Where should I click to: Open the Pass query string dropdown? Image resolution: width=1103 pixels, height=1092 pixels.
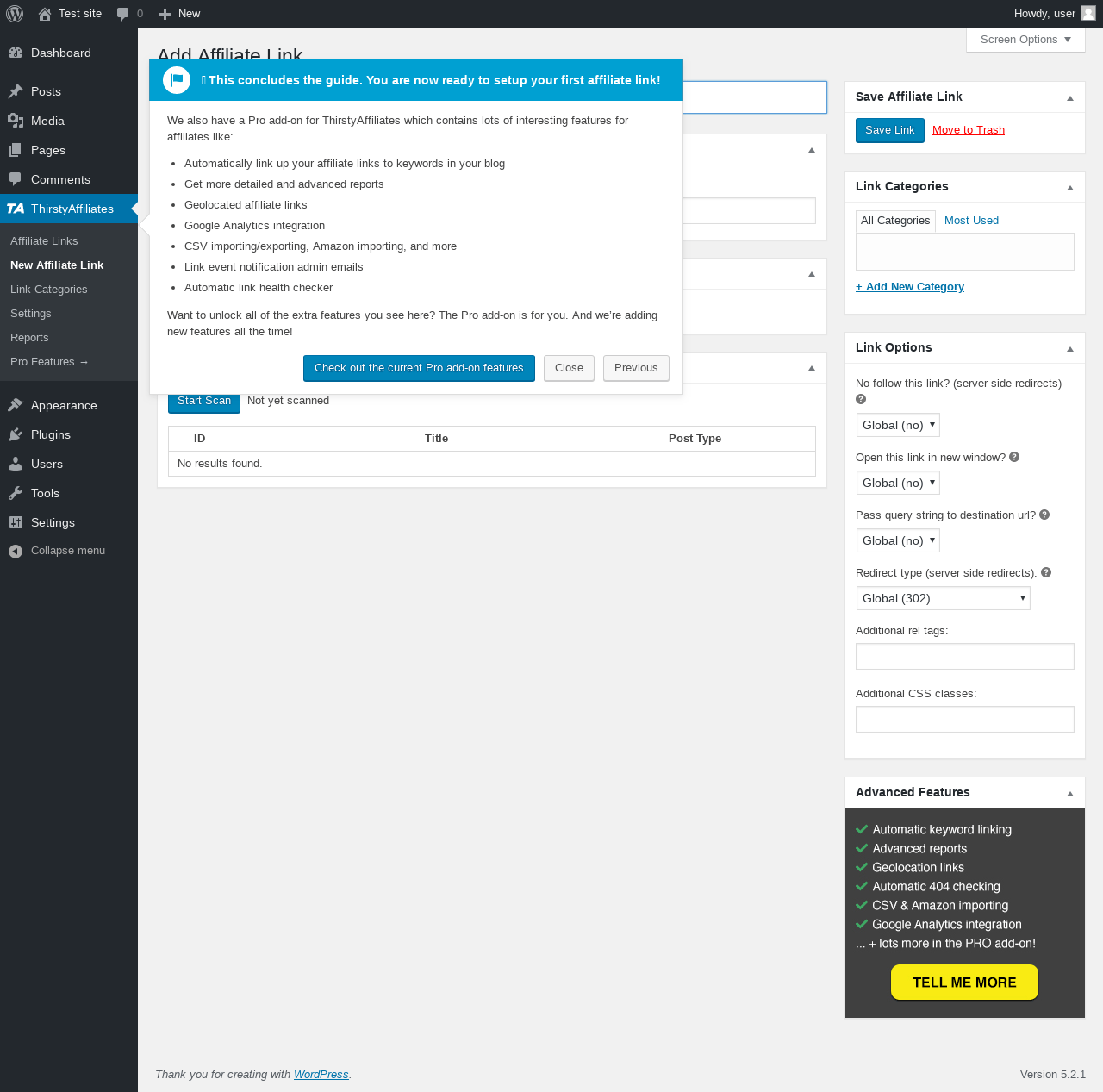[898, 540]
